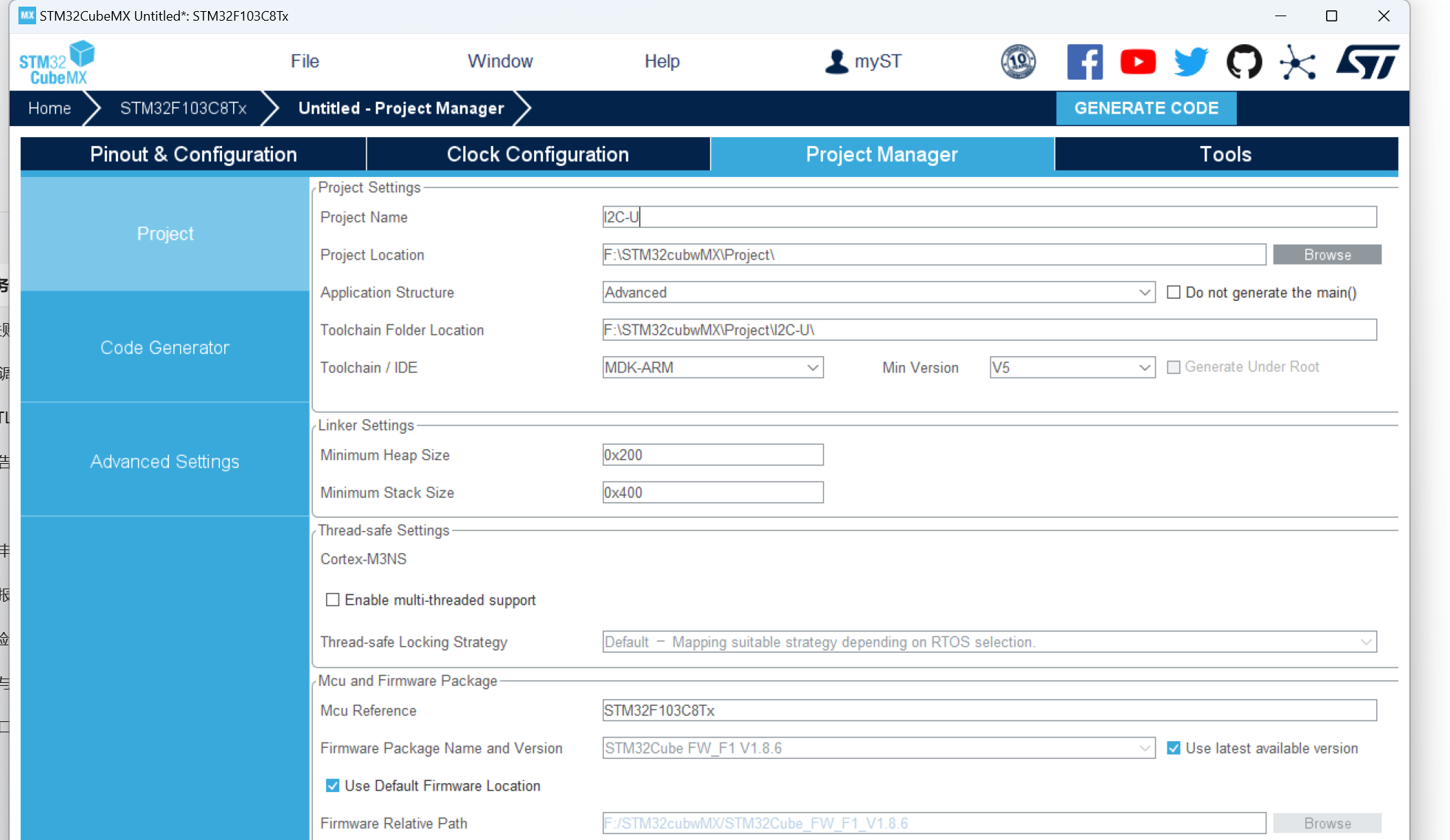The height and width of the screenshot is (840, 1450).
Task: Click the ST logo icon
Action: point(1367,62)
